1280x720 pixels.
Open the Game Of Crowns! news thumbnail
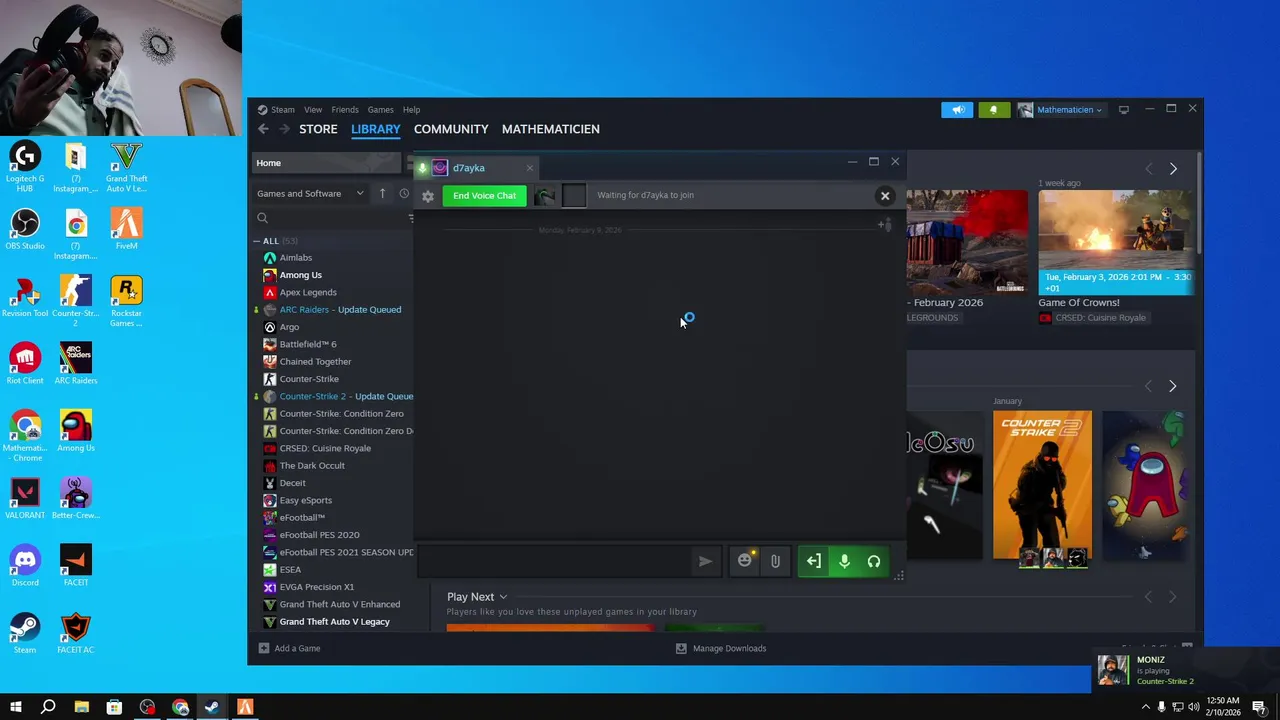point(1115,242)
